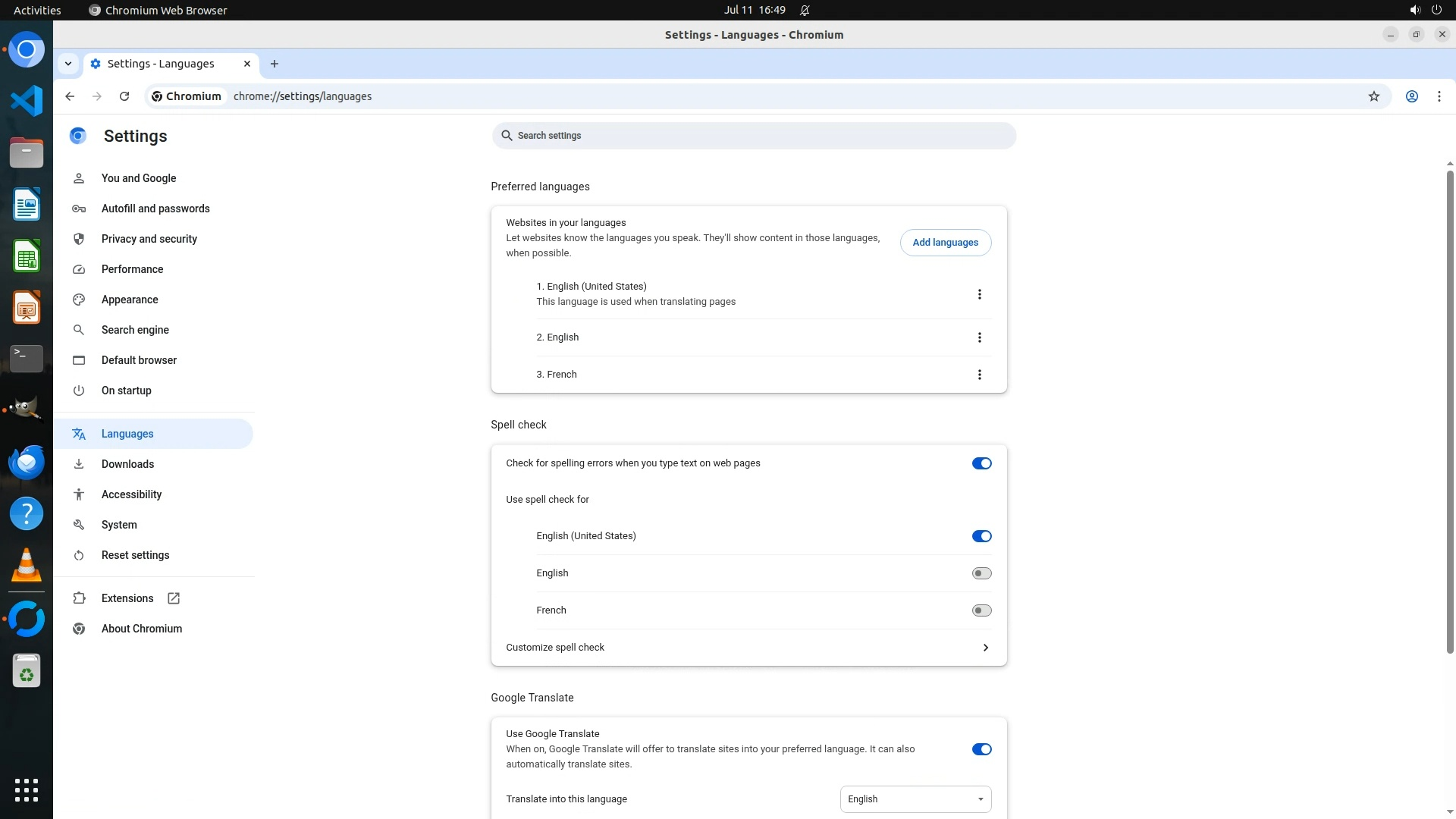Image resolution: width=1456 pixels, height=819 pixels.
Task: Open the tab search dropdown arrow
Action: coord(68,64)
